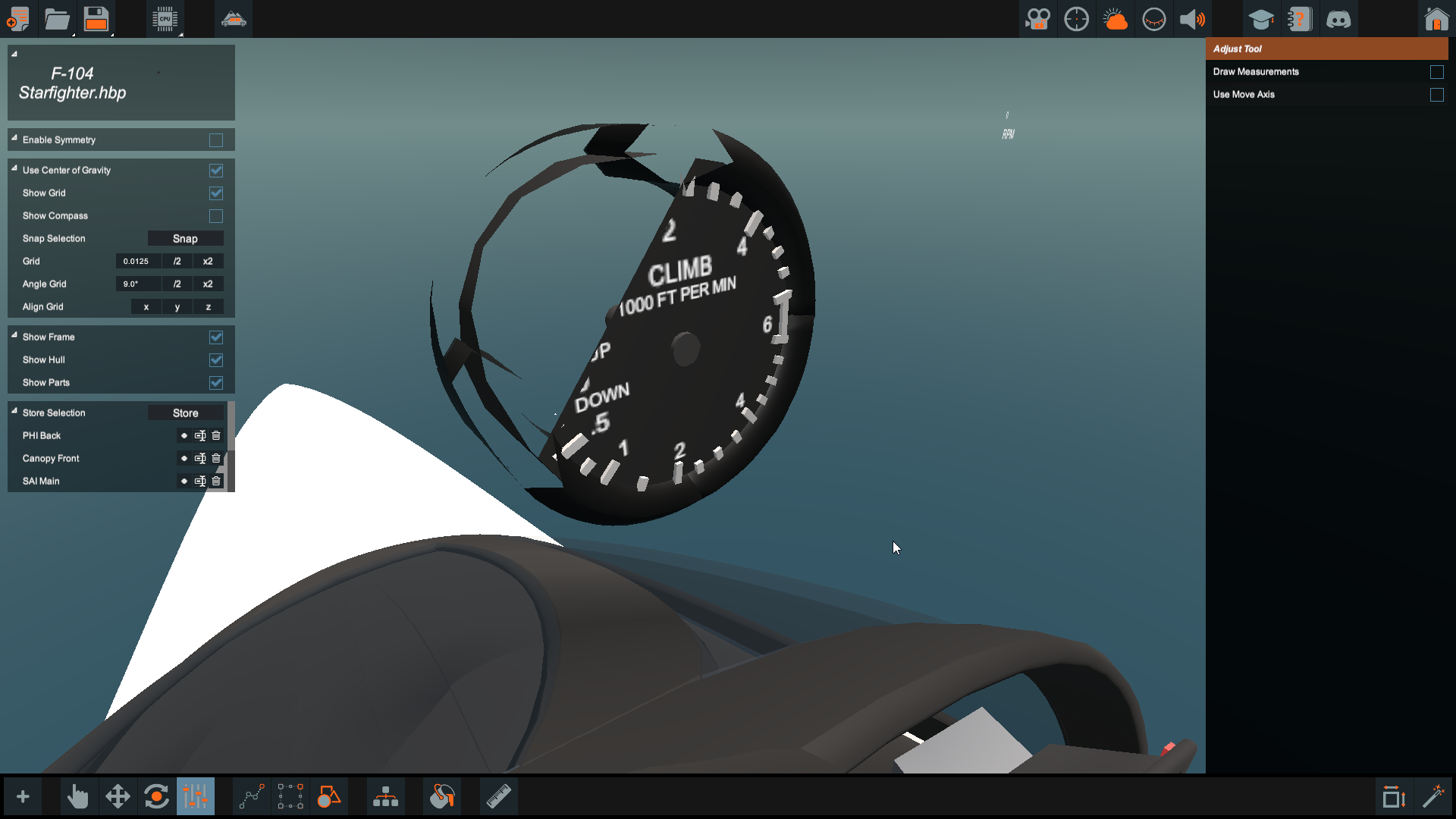
Task: Select the Move tool icon
Action: click(x=118, y=797)
